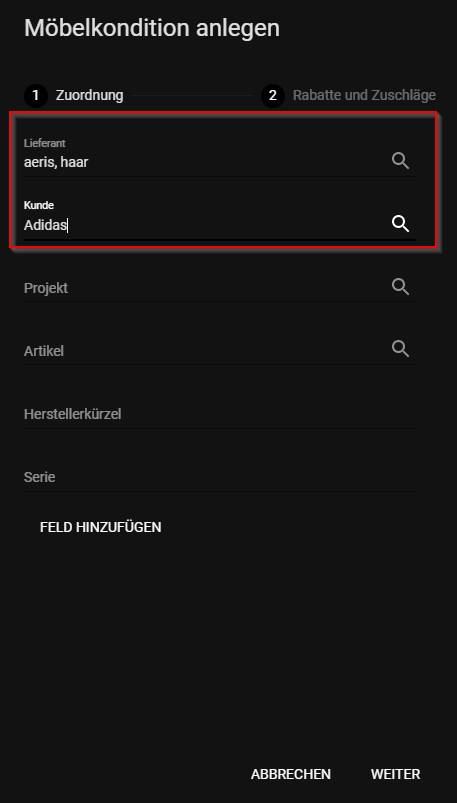
Task: Click the small Kunde field label
Action: [x=39, y=205]
